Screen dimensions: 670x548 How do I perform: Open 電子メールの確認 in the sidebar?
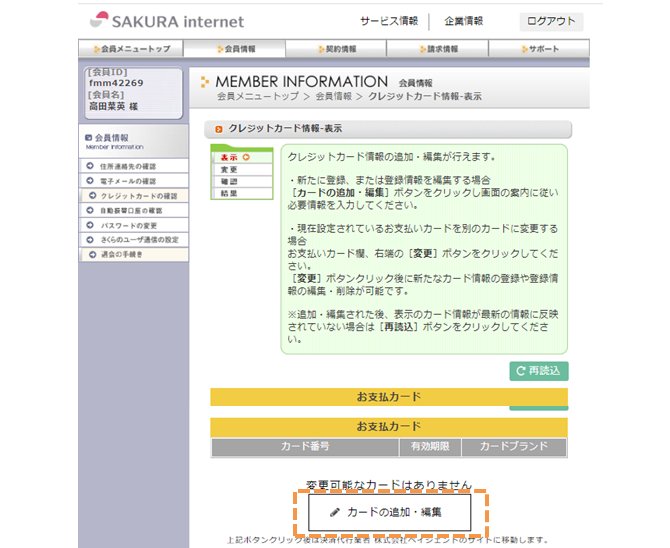(x=134, y=181)
